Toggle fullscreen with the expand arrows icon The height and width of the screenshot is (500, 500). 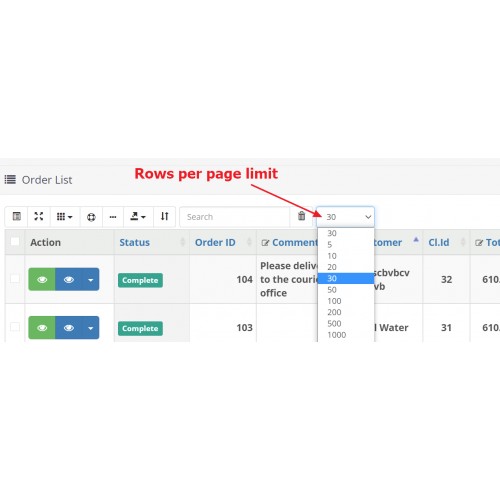[39, 217]
